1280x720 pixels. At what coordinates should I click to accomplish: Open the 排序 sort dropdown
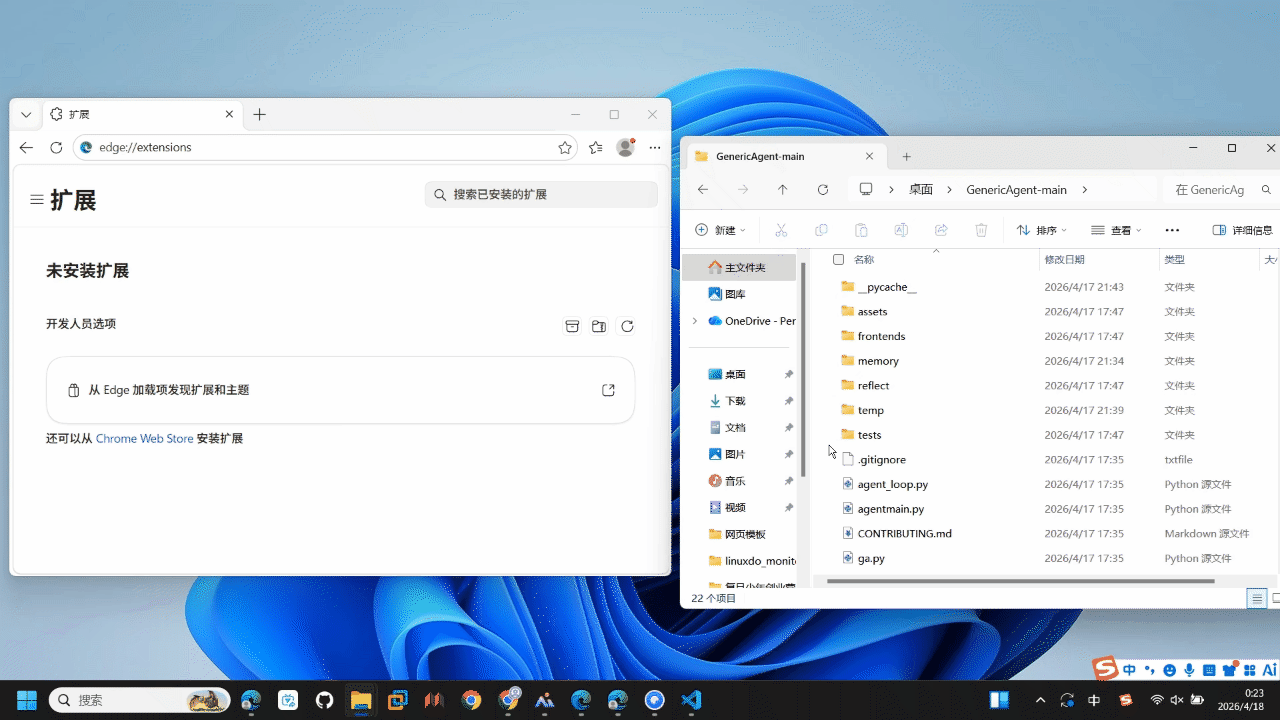pos(1041,230)
